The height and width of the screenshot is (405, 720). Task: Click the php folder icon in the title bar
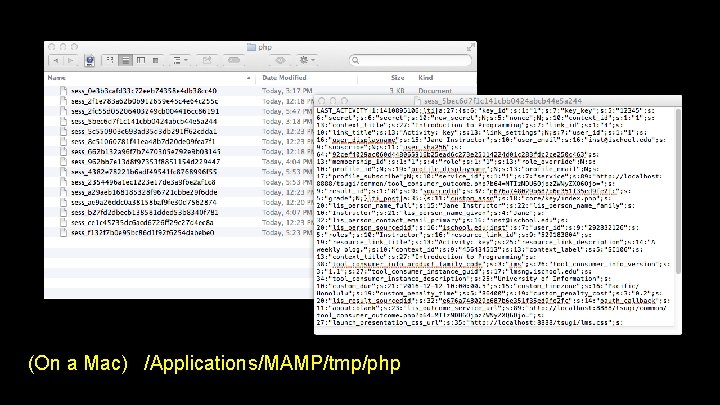coord(251,47)
